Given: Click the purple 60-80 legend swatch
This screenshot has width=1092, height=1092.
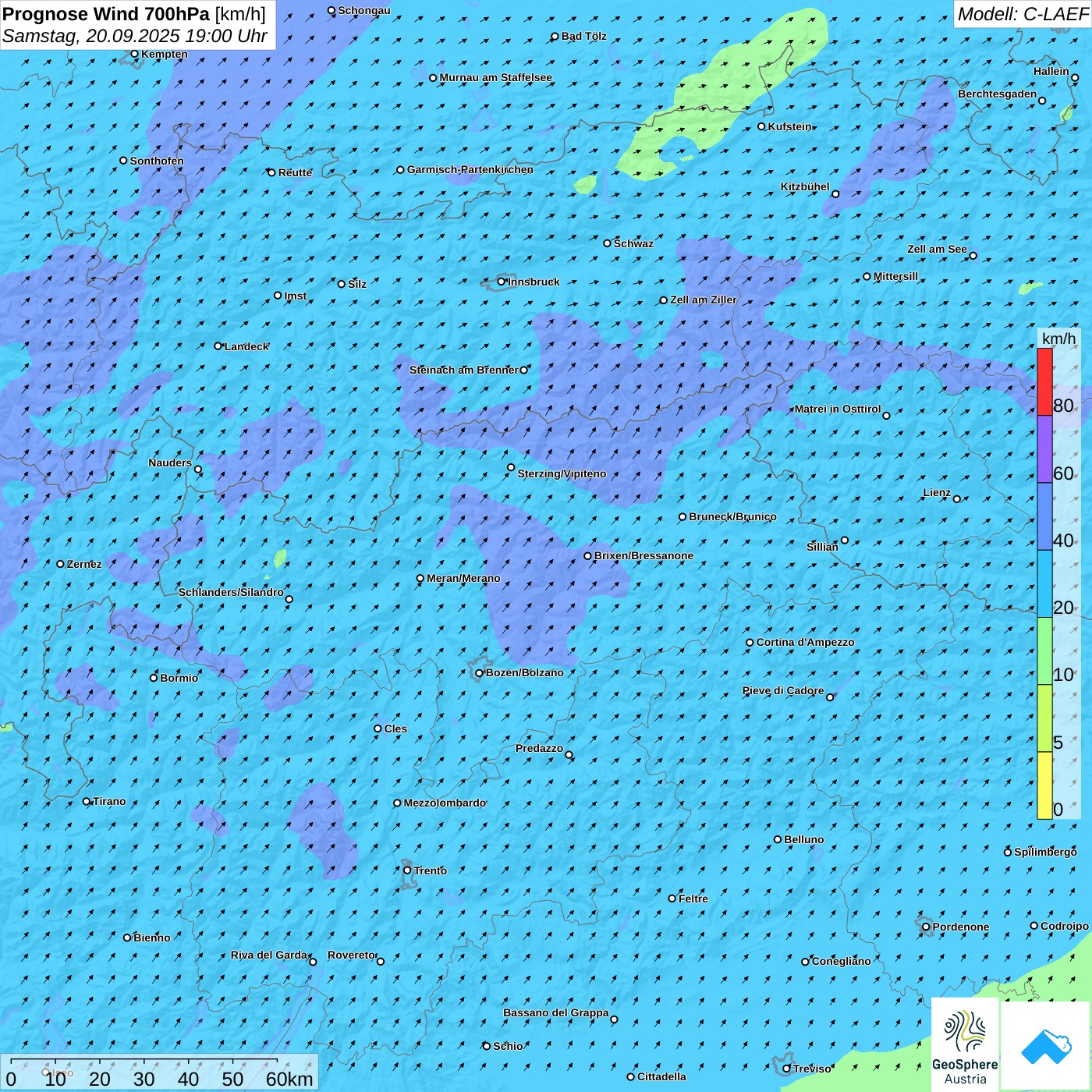Looking at the screenshot, I should [x=1044, y=449].
